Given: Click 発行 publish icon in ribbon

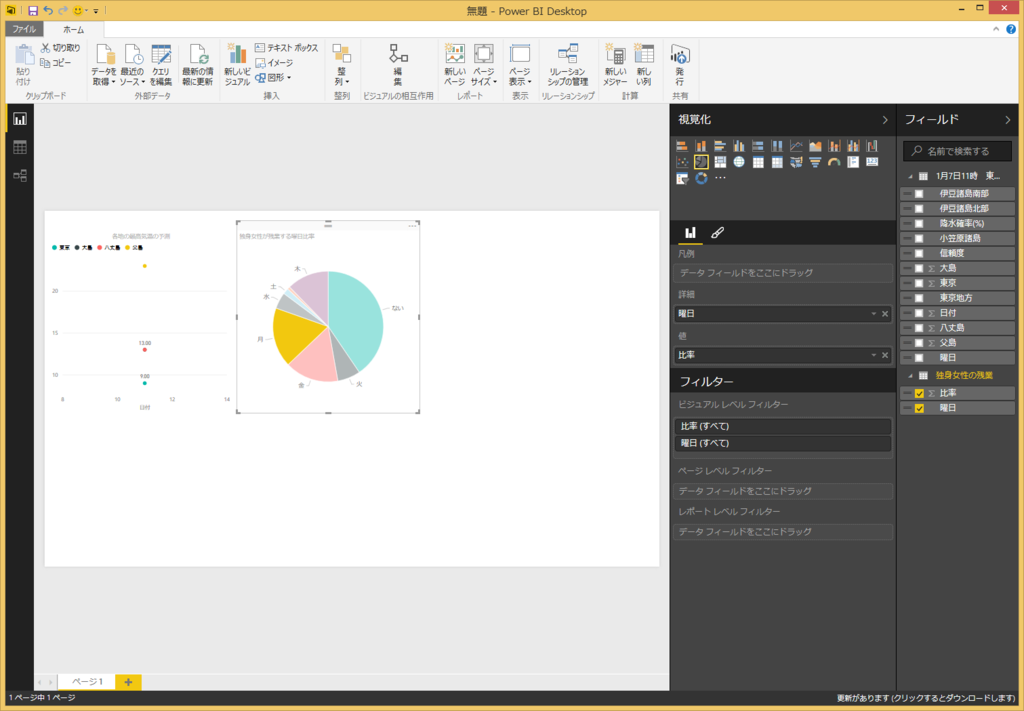Looking at the screenshot, I should [680, 65].
